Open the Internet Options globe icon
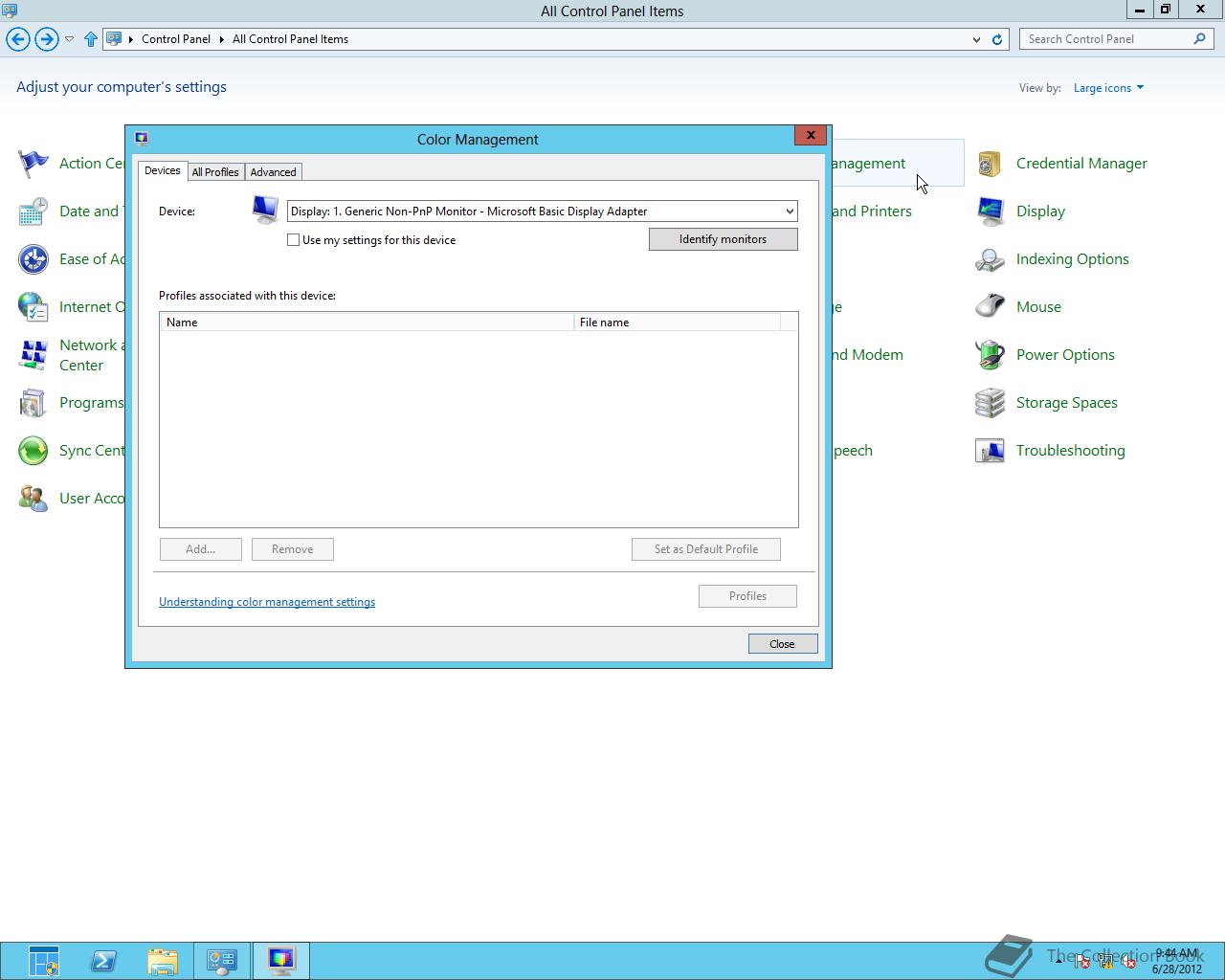The width and height of the screenshot is (1225, 980). [33, 307]
